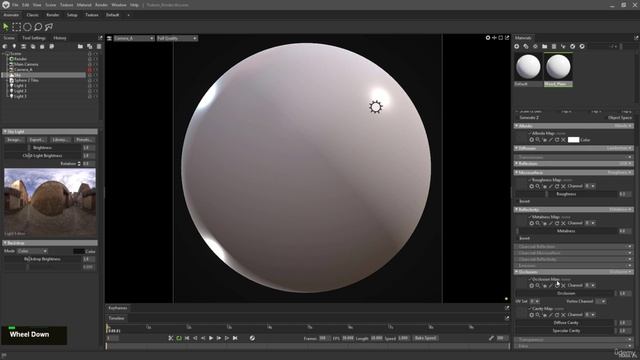
Task: Clear Albedo Map with X icon
Action: coord(563,140)
